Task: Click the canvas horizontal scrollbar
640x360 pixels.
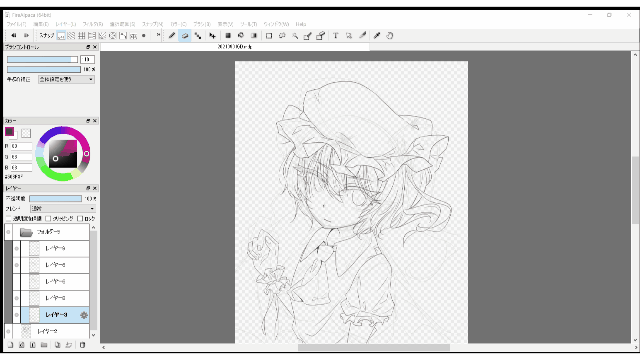Action: coord(373,347)
